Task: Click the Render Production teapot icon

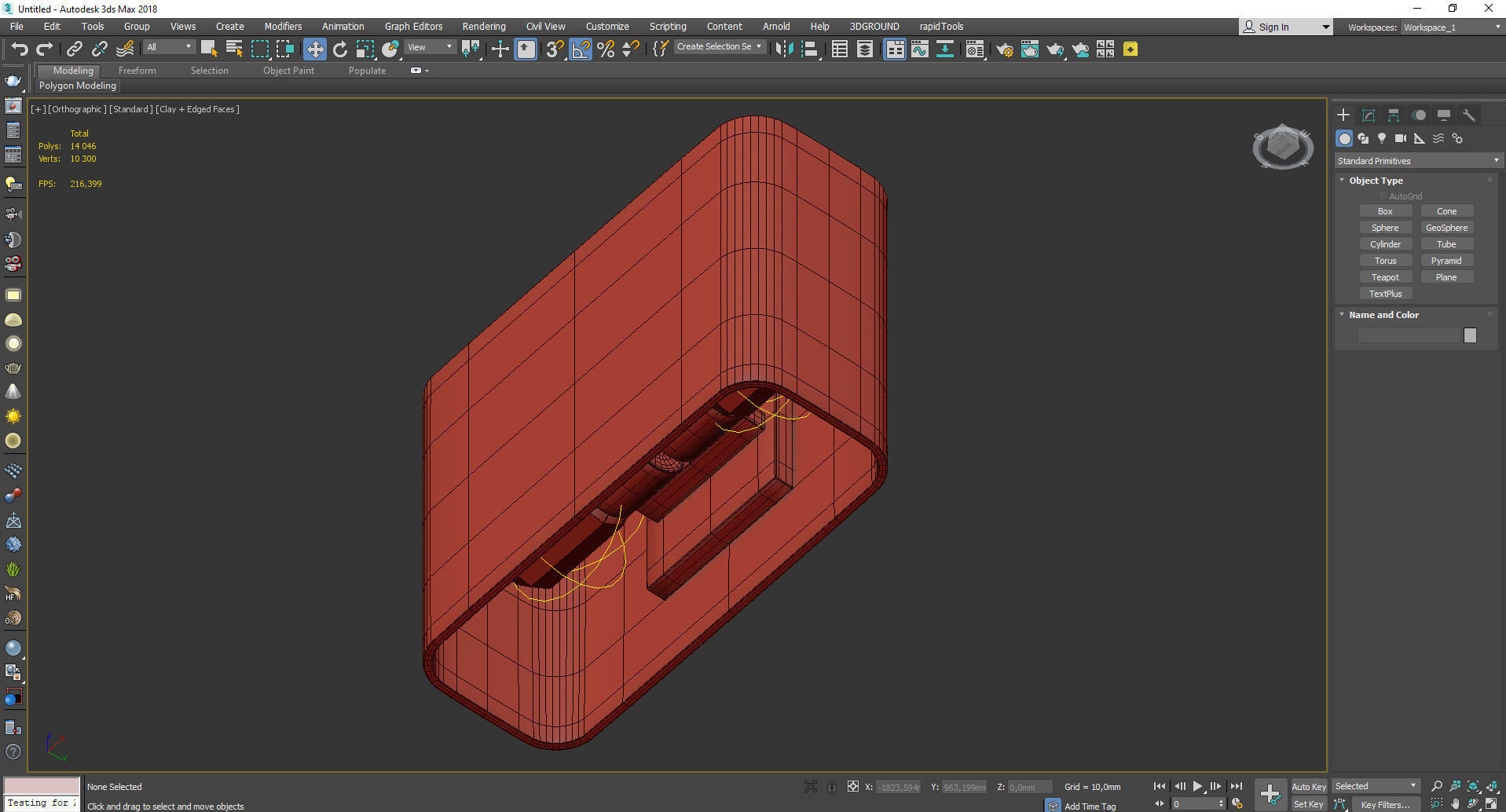Action: click(x=1055, y=49)
